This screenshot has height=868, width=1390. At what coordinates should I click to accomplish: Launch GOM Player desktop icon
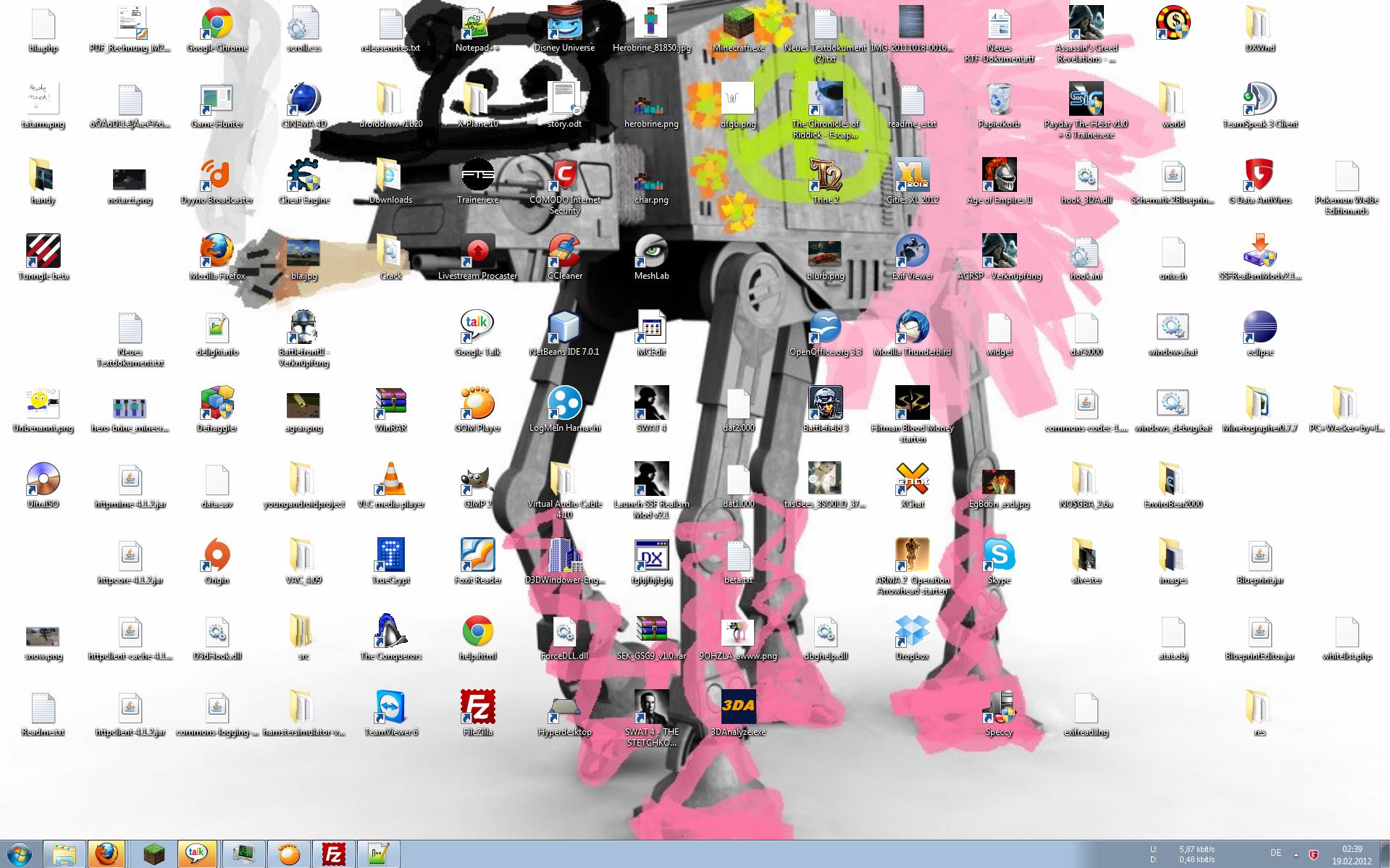tap(477, 410)
